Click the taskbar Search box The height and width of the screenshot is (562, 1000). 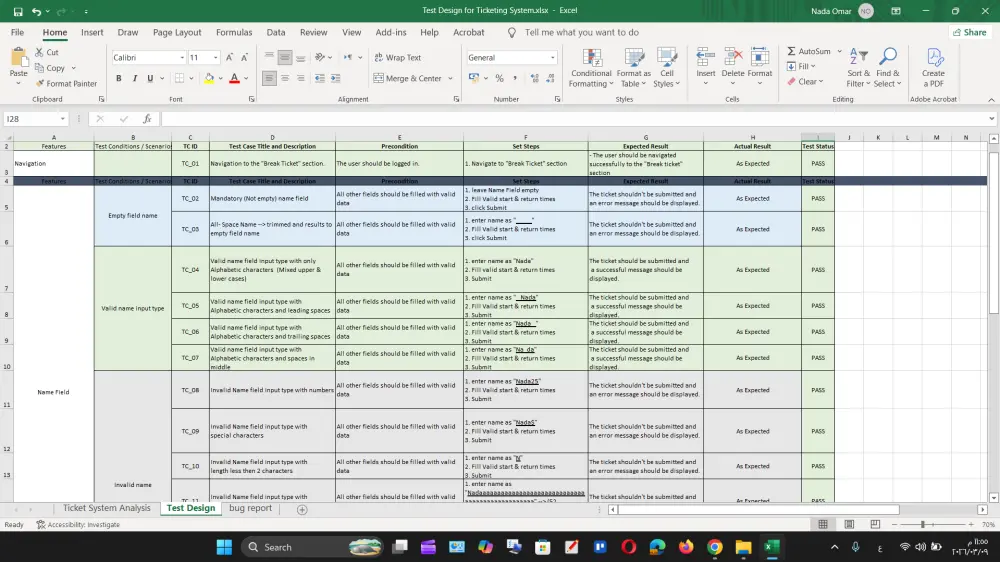(312, 547)
